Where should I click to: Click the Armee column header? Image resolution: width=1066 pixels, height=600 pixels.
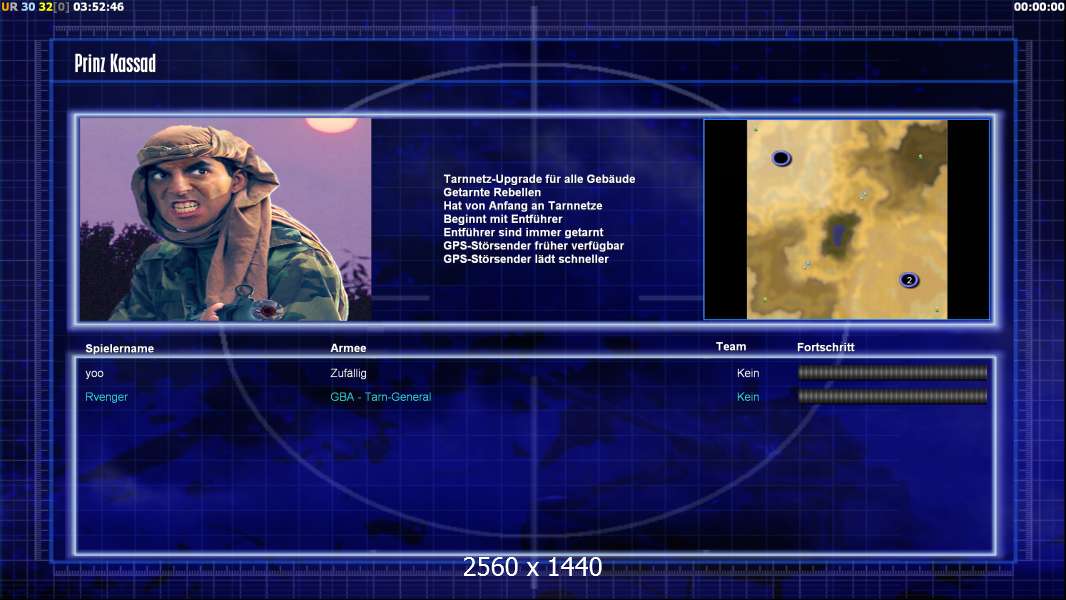(x=348, y=348)
